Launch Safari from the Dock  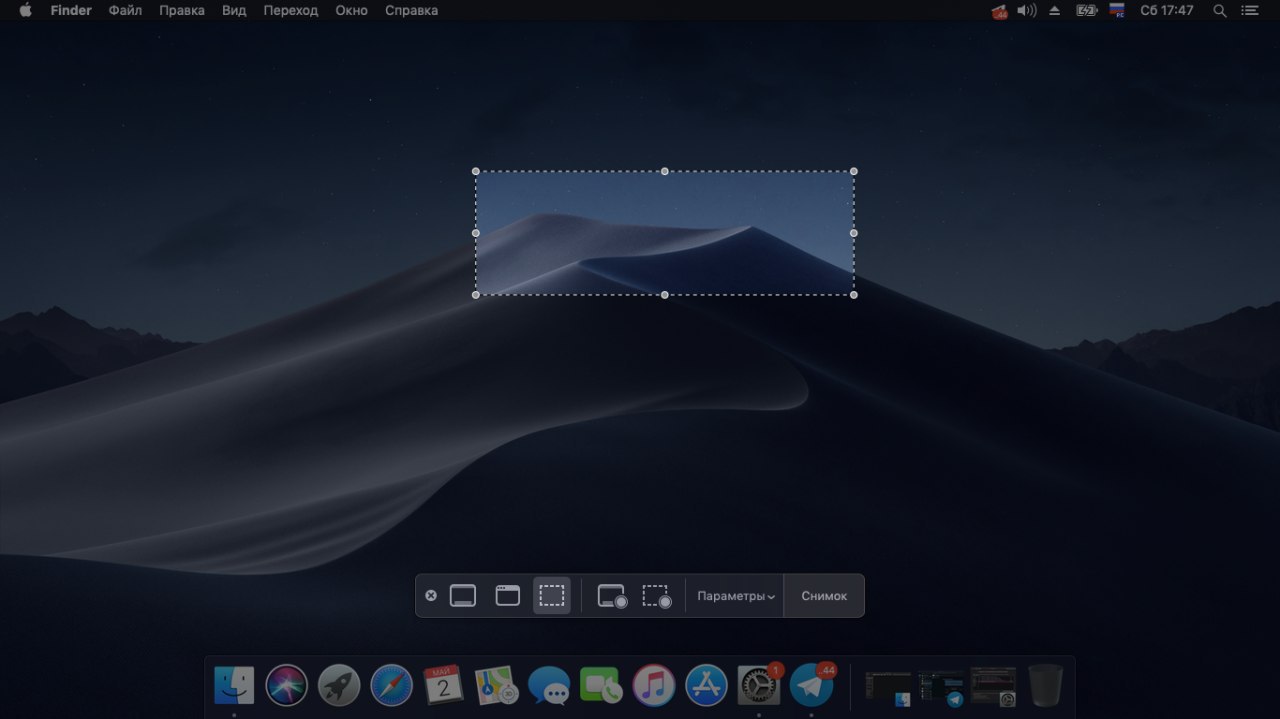click(391, 686)
